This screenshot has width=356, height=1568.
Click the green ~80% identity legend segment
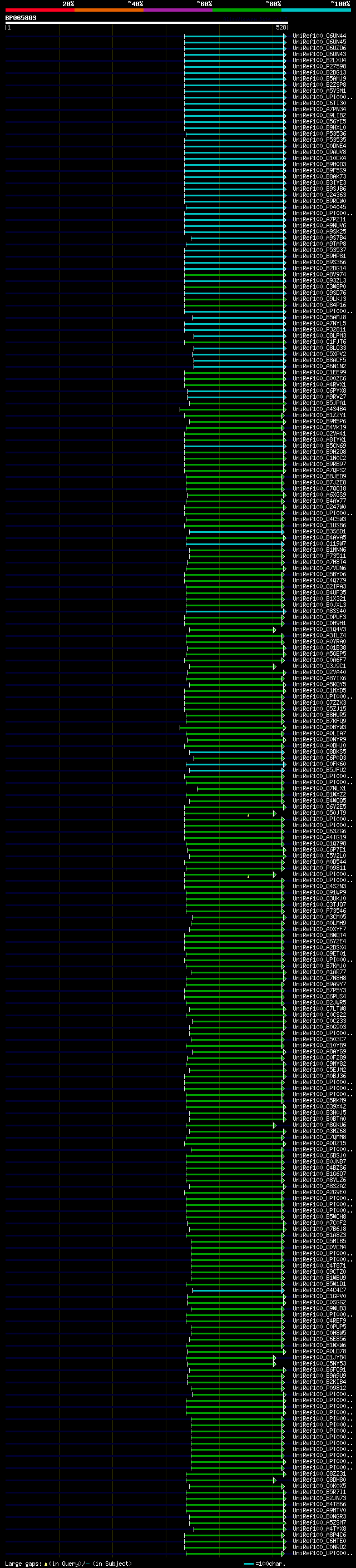[x=247, y=10]
